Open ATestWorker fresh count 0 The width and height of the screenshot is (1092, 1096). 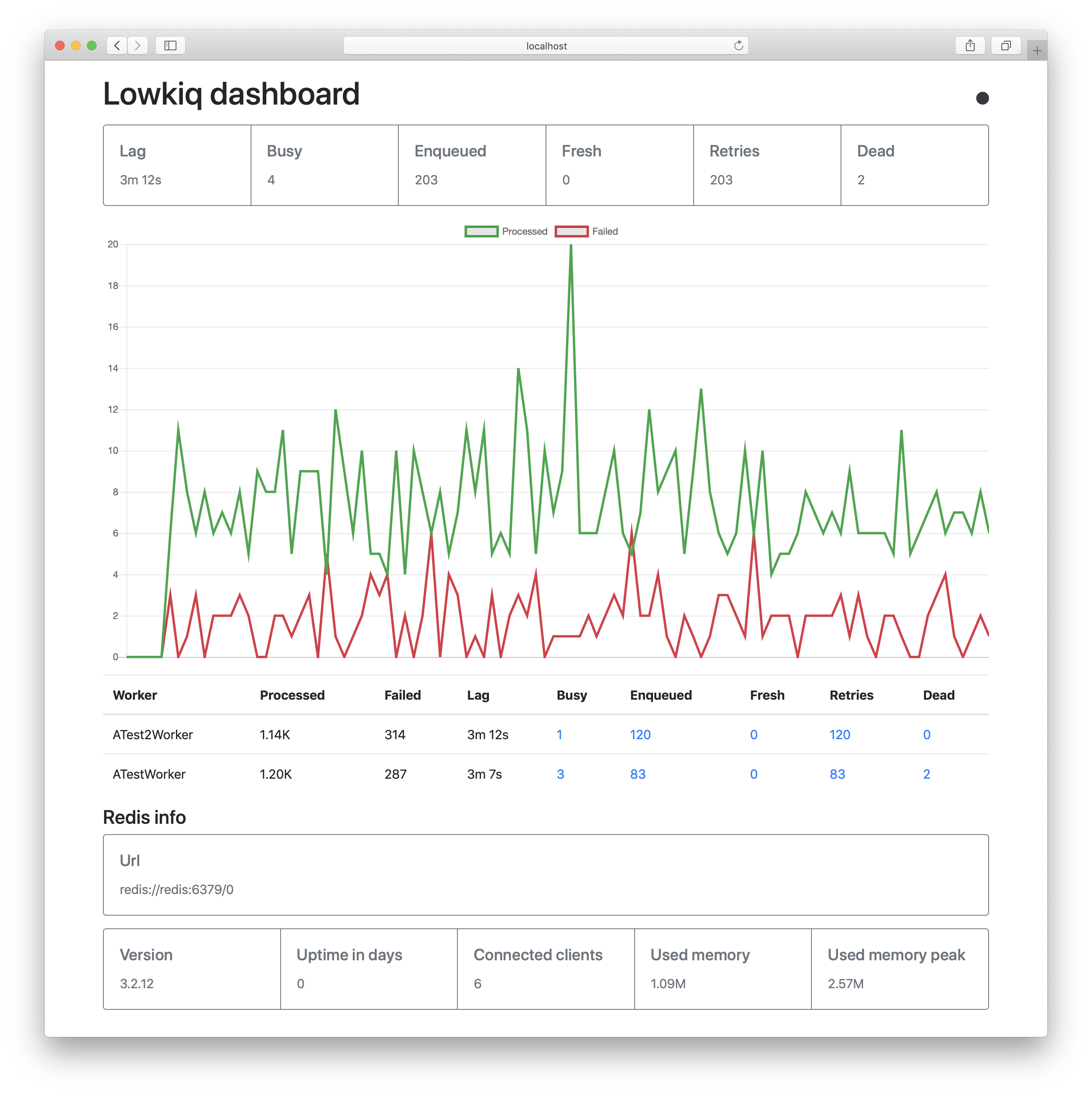(753, 774)
